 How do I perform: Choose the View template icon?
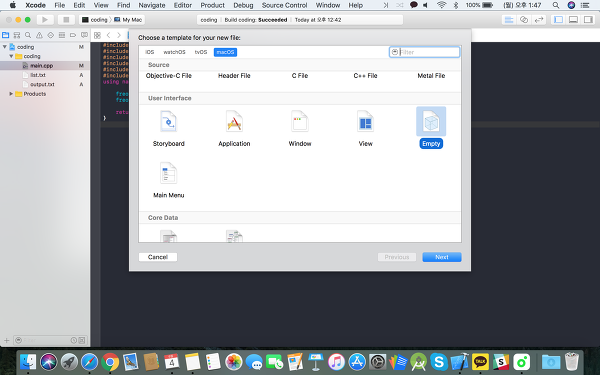pyautogui.click(x=365, y=121)
